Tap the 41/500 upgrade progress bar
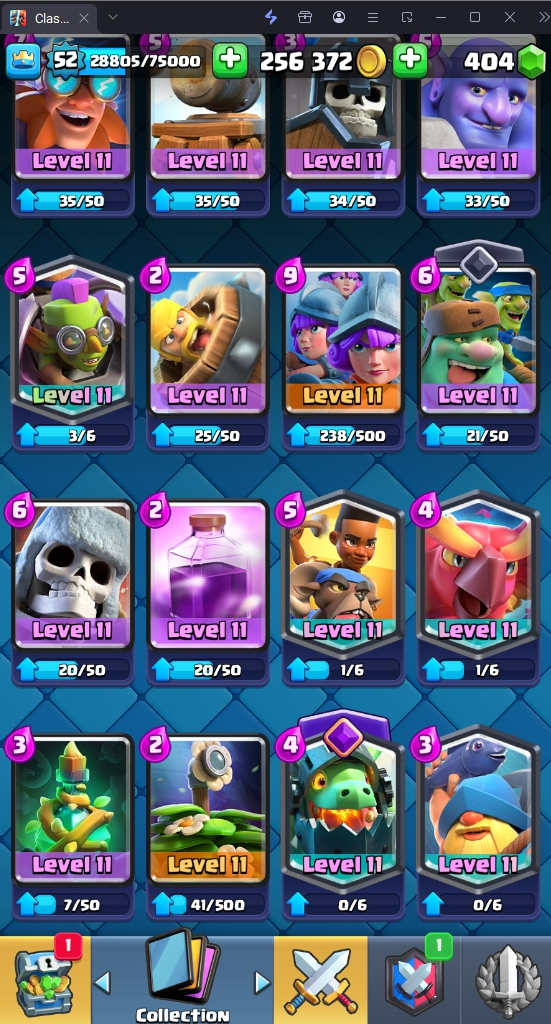This screenshot has width=551, height=1024. tap(208, 904)
